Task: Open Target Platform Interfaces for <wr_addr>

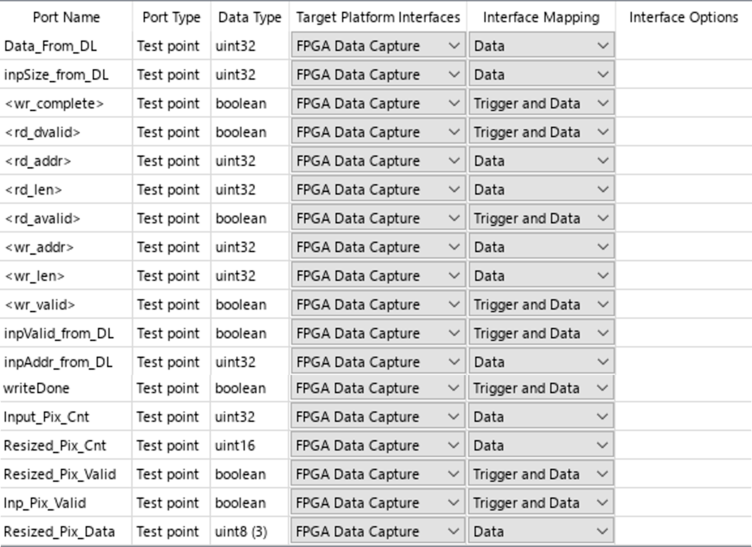Action: tap(377, 247)
